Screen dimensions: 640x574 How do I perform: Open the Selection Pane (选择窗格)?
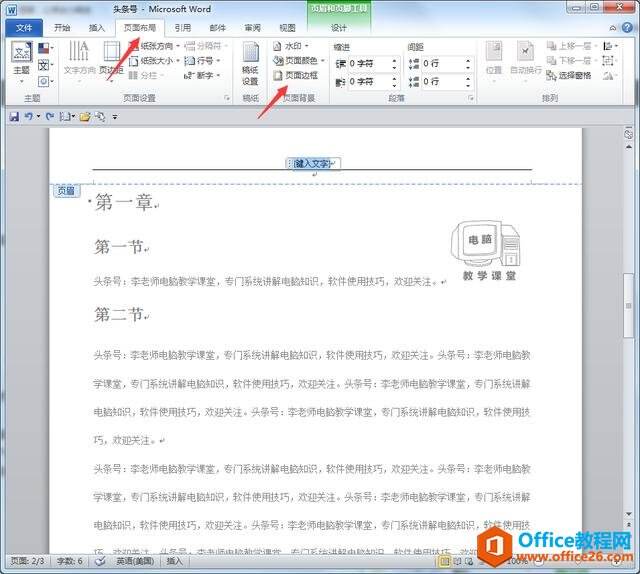(x=569, y=76)
